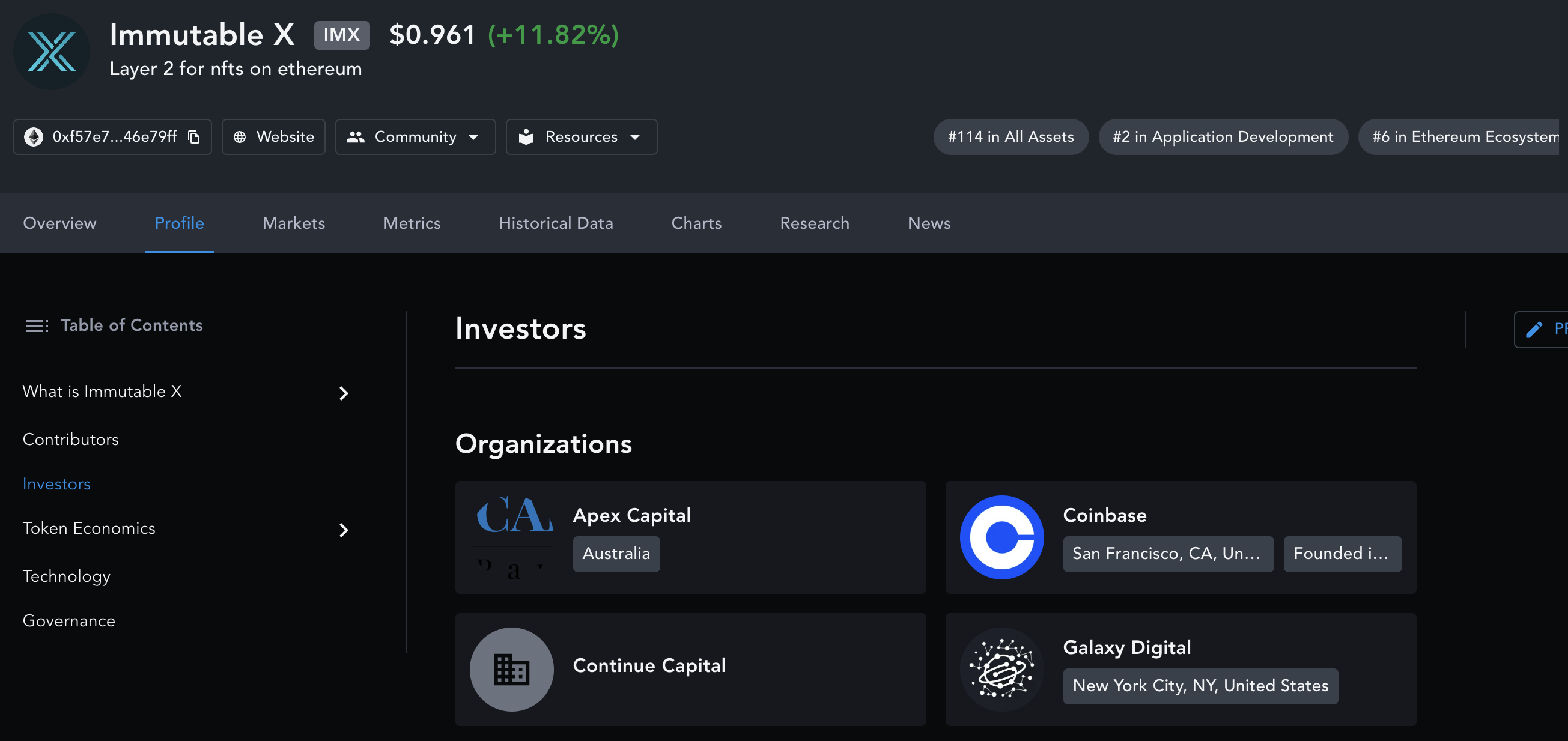This screenshot has height=741, width=1568.
Task: Click the 0xf57e7...46e79ff contract address
Action: coord(114,137)
